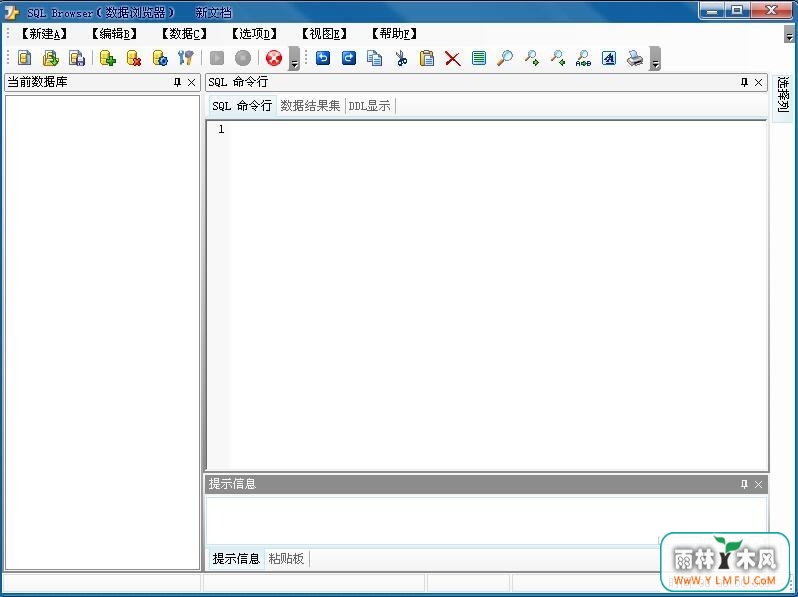Undo the last edit
The image size is (798, 597).
(x=323, y=58)
